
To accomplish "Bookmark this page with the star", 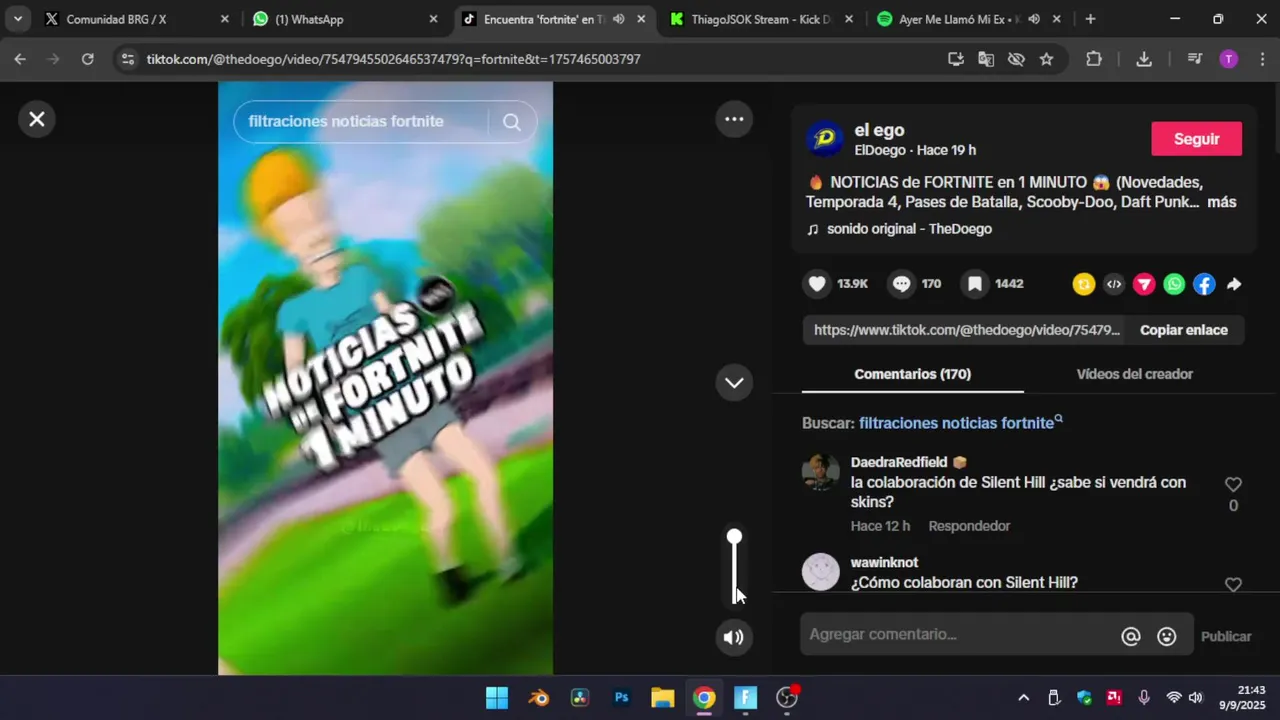I will click(1046, 59).
